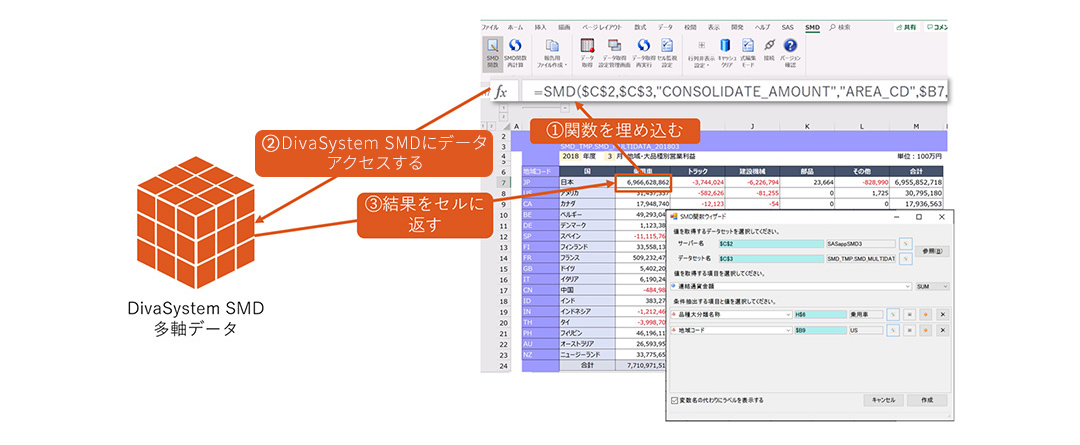1080x445 pixels.
Task: Click the server name field containing $C$2
Action: pyautogui.click(x=771, y=243)
